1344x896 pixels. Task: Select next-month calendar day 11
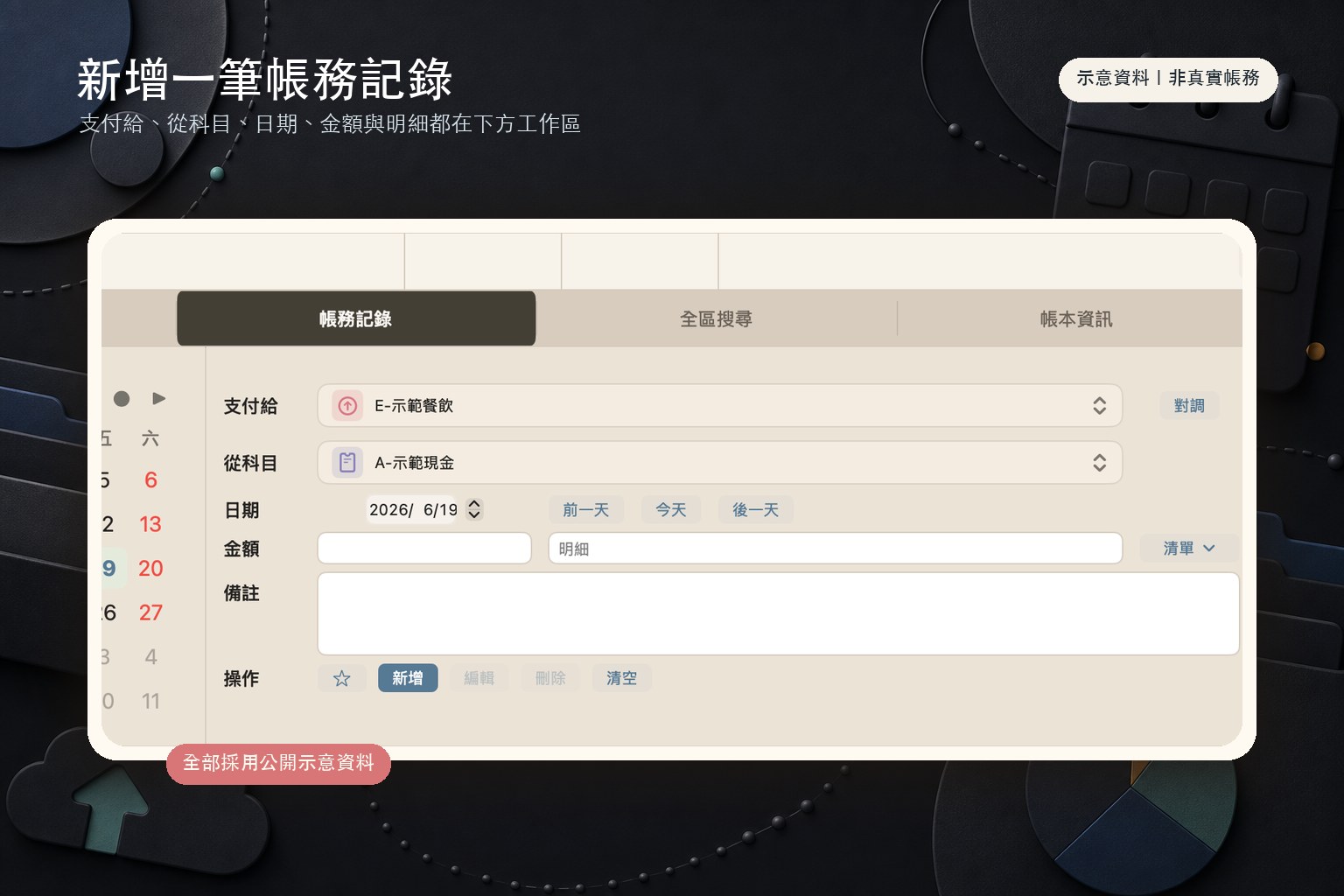click(150, 701)
